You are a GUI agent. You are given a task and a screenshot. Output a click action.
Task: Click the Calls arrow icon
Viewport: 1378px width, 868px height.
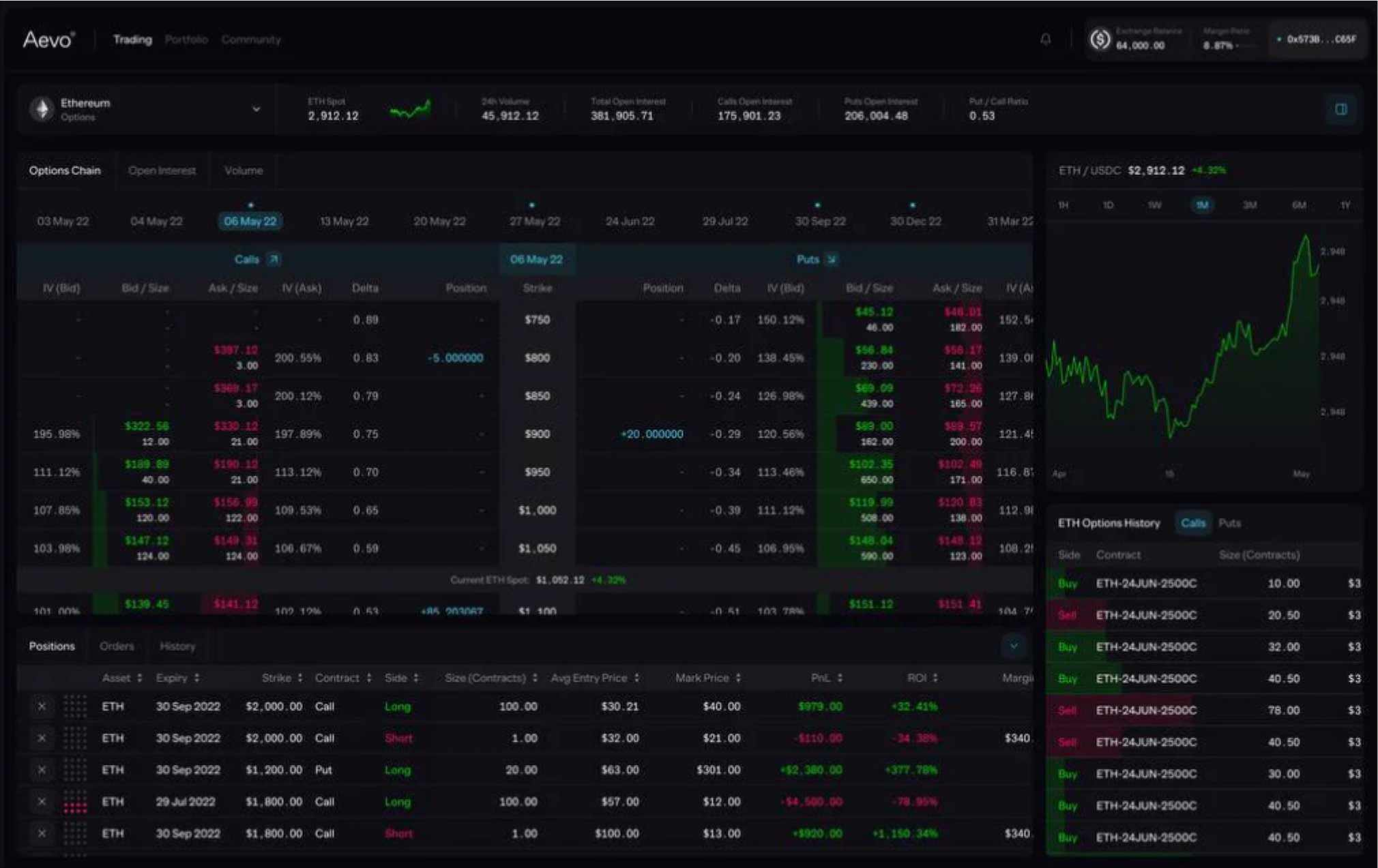point(274,259)
